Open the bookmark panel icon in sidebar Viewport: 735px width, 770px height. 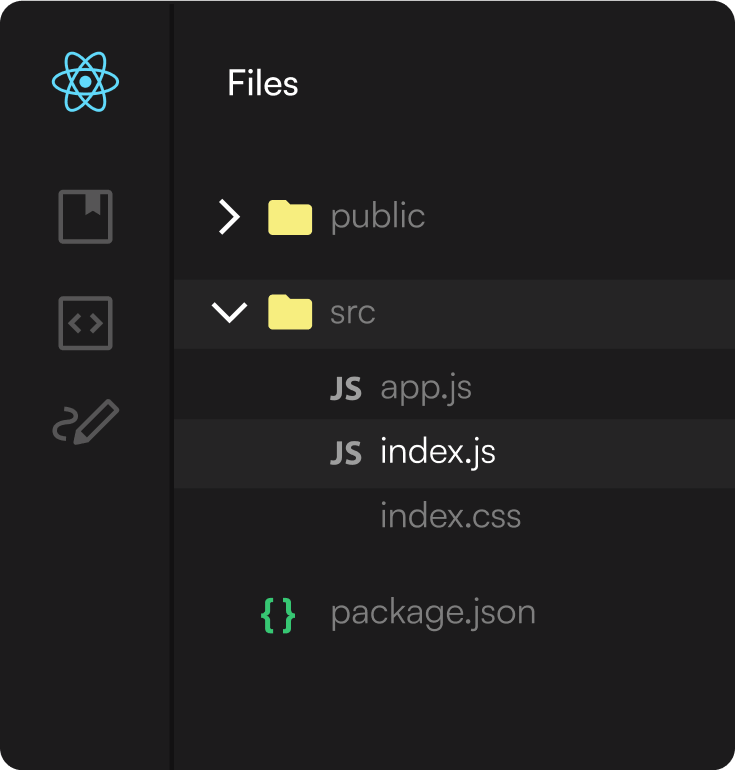86,217
